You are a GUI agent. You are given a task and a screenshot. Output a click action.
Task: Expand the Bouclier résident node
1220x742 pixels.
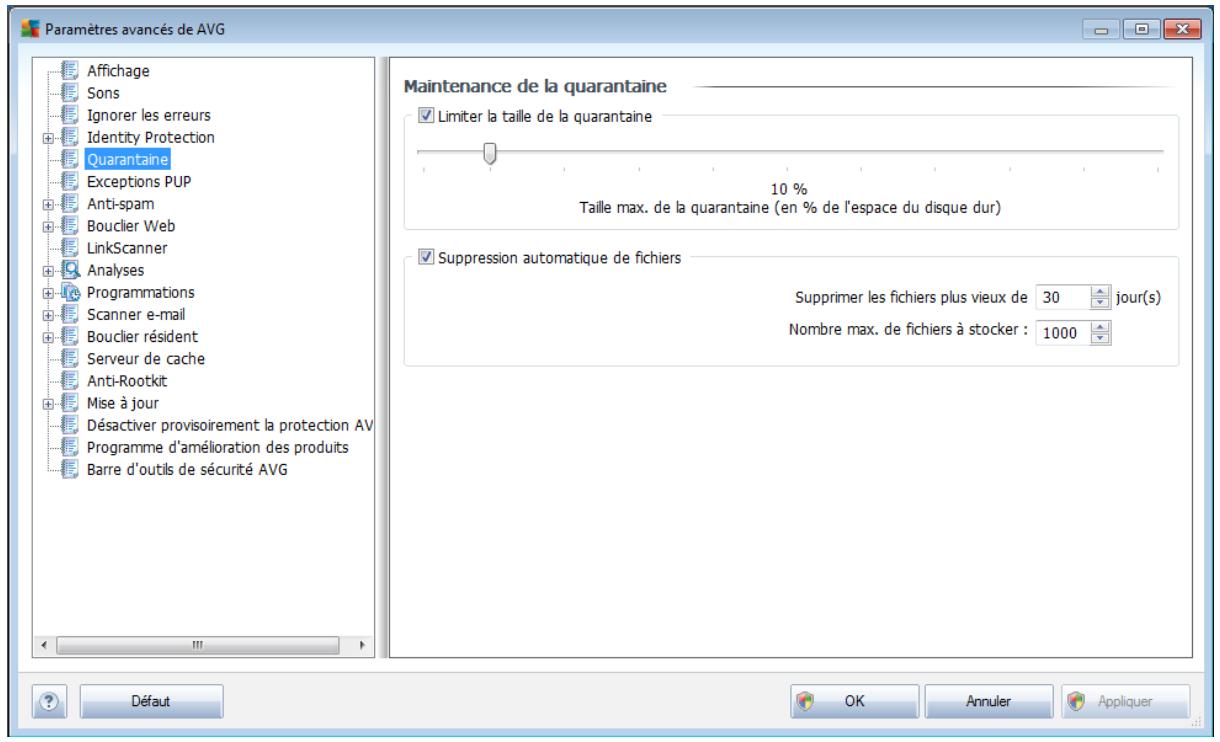click(48, 337)
